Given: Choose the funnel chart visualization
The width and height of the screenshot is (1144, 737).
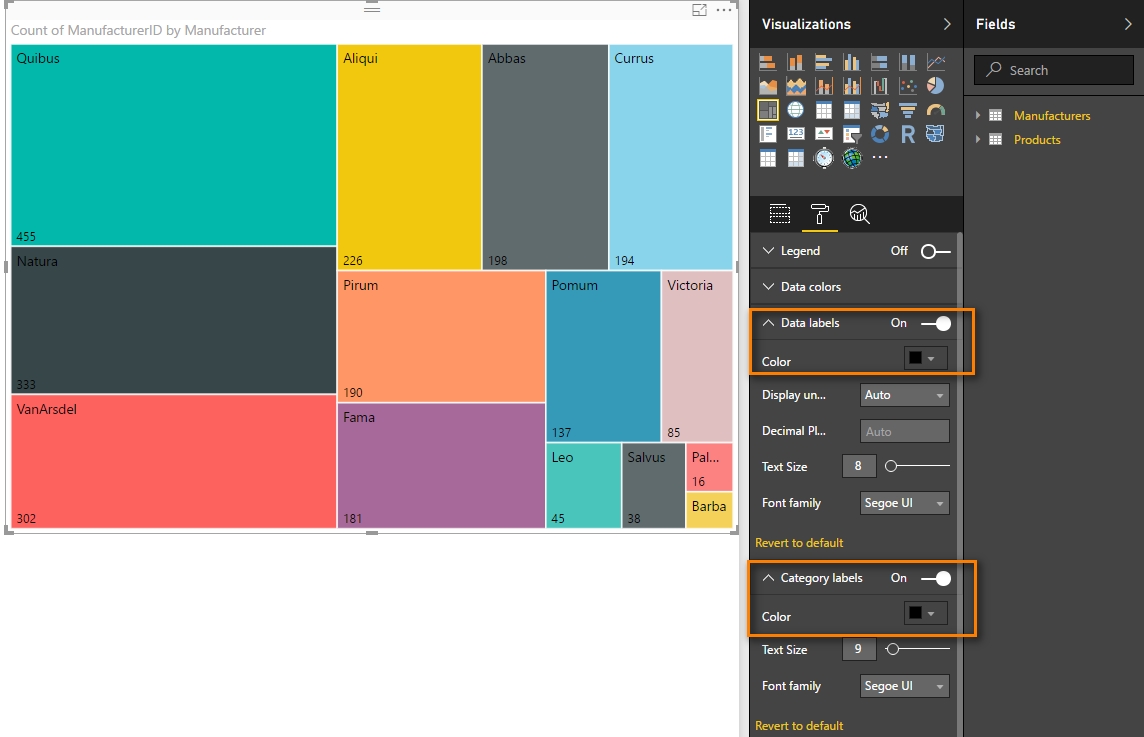Looking at the screenshot, I should coord(908,110).
